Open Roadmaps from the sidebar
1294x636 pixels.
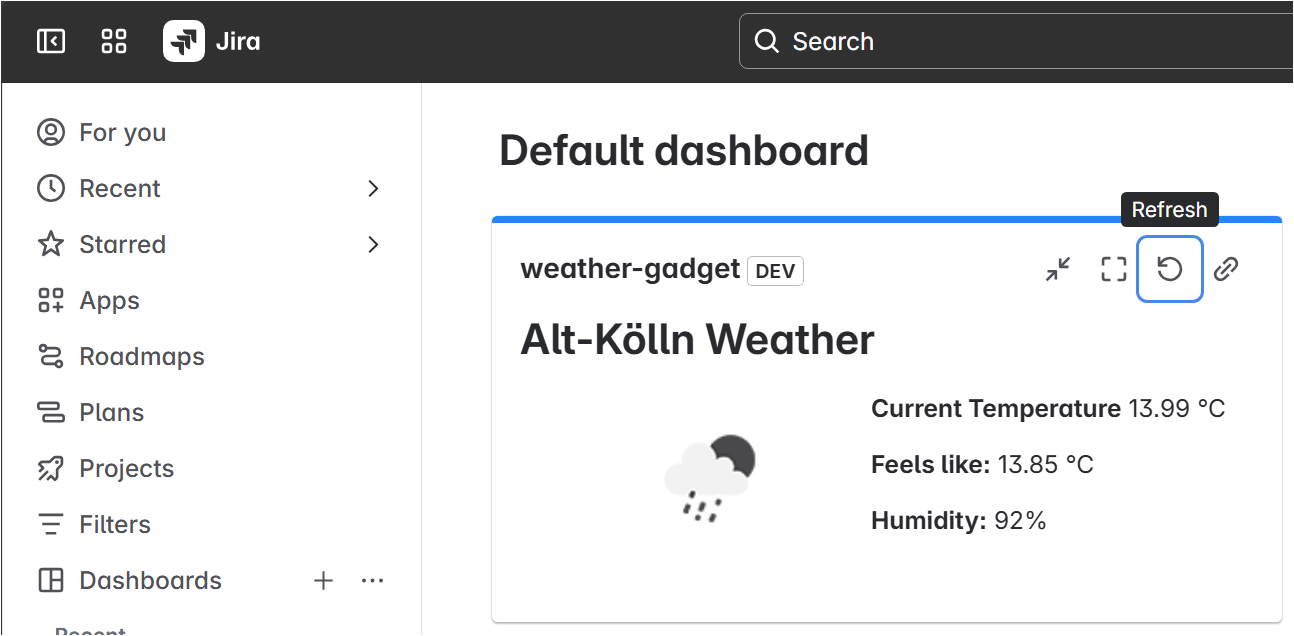pyautogui.click(x=141, y=356)
